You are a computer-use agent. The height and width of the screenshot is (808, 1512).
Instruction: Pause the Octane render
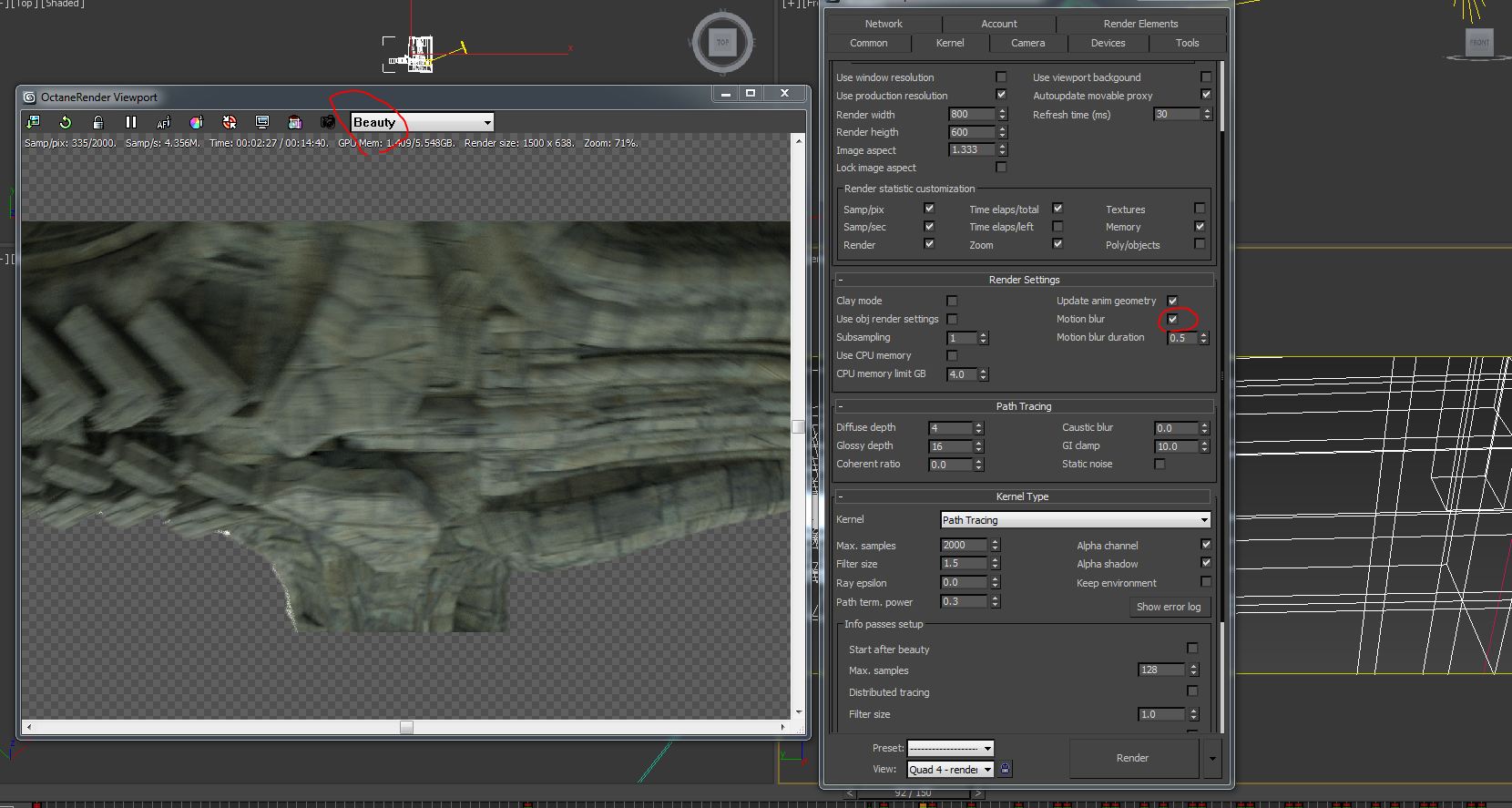point(131,122)
